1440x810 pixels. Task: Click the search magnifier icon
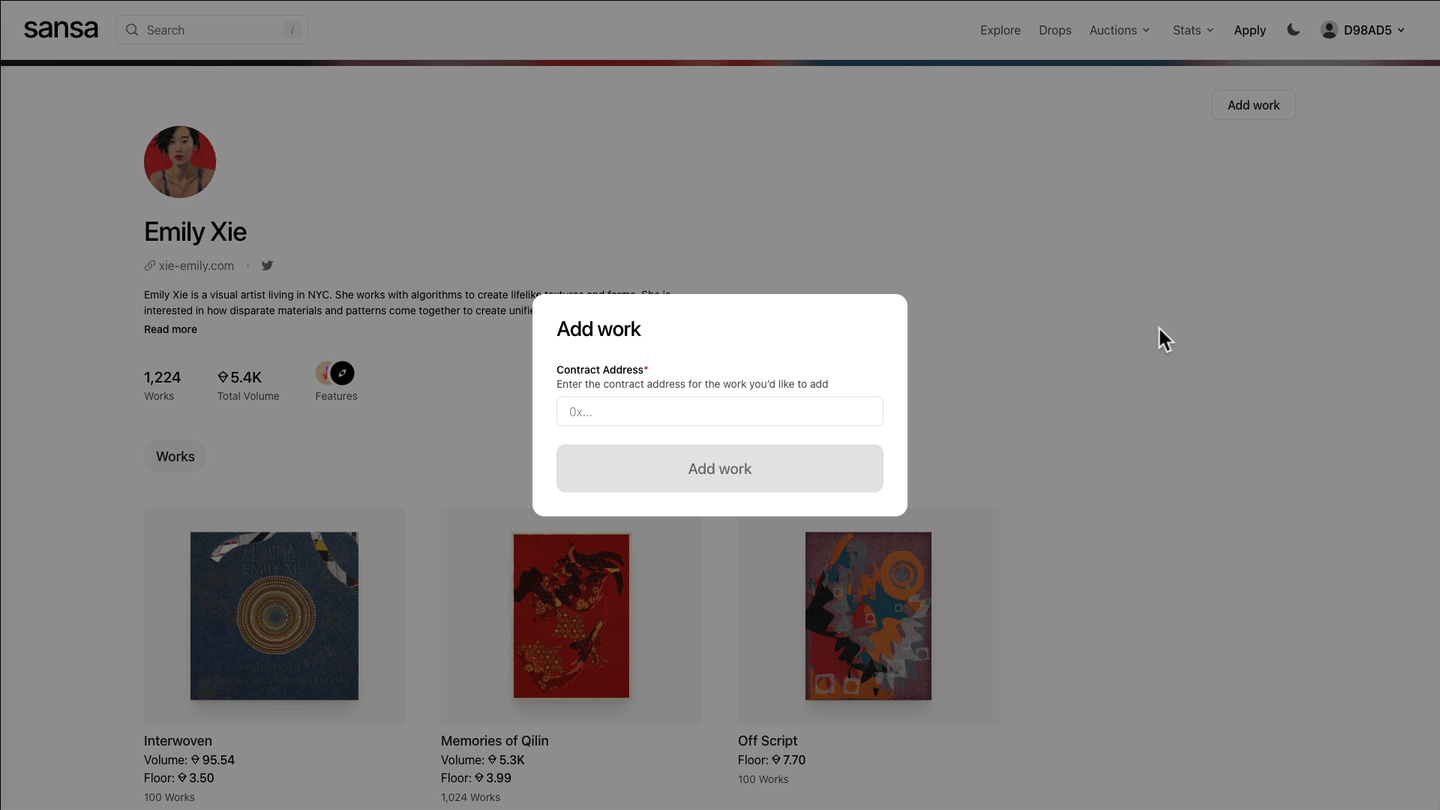(132, 30)
